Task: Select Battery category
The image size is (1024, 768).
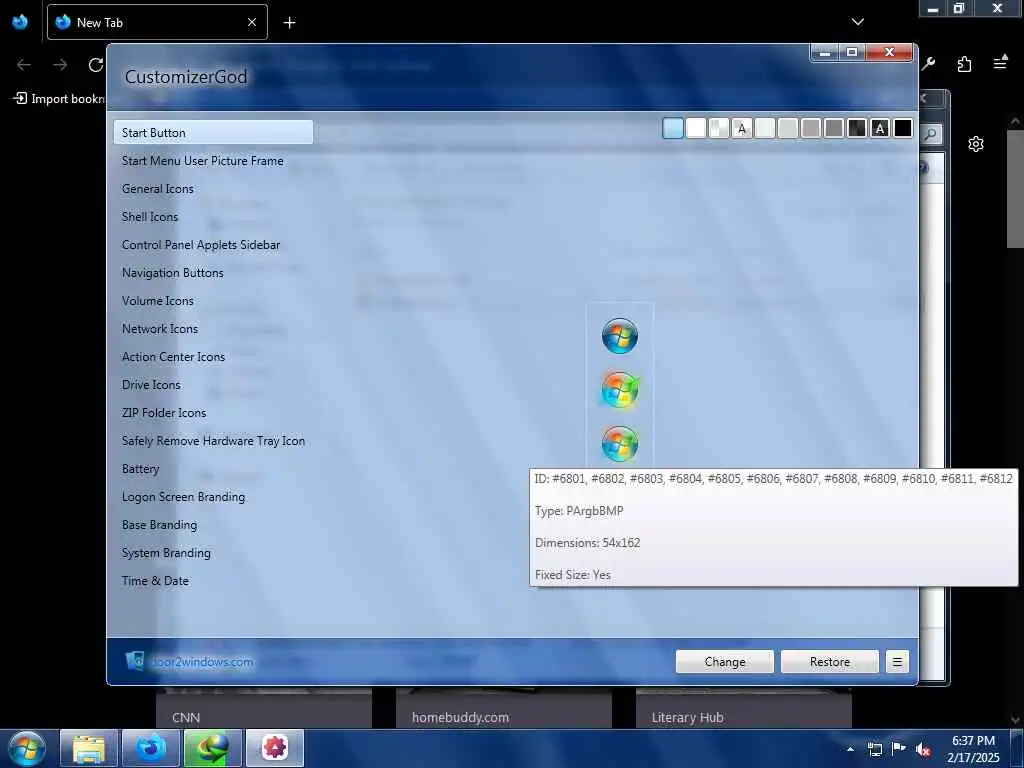Action: (x=213, y=470)
